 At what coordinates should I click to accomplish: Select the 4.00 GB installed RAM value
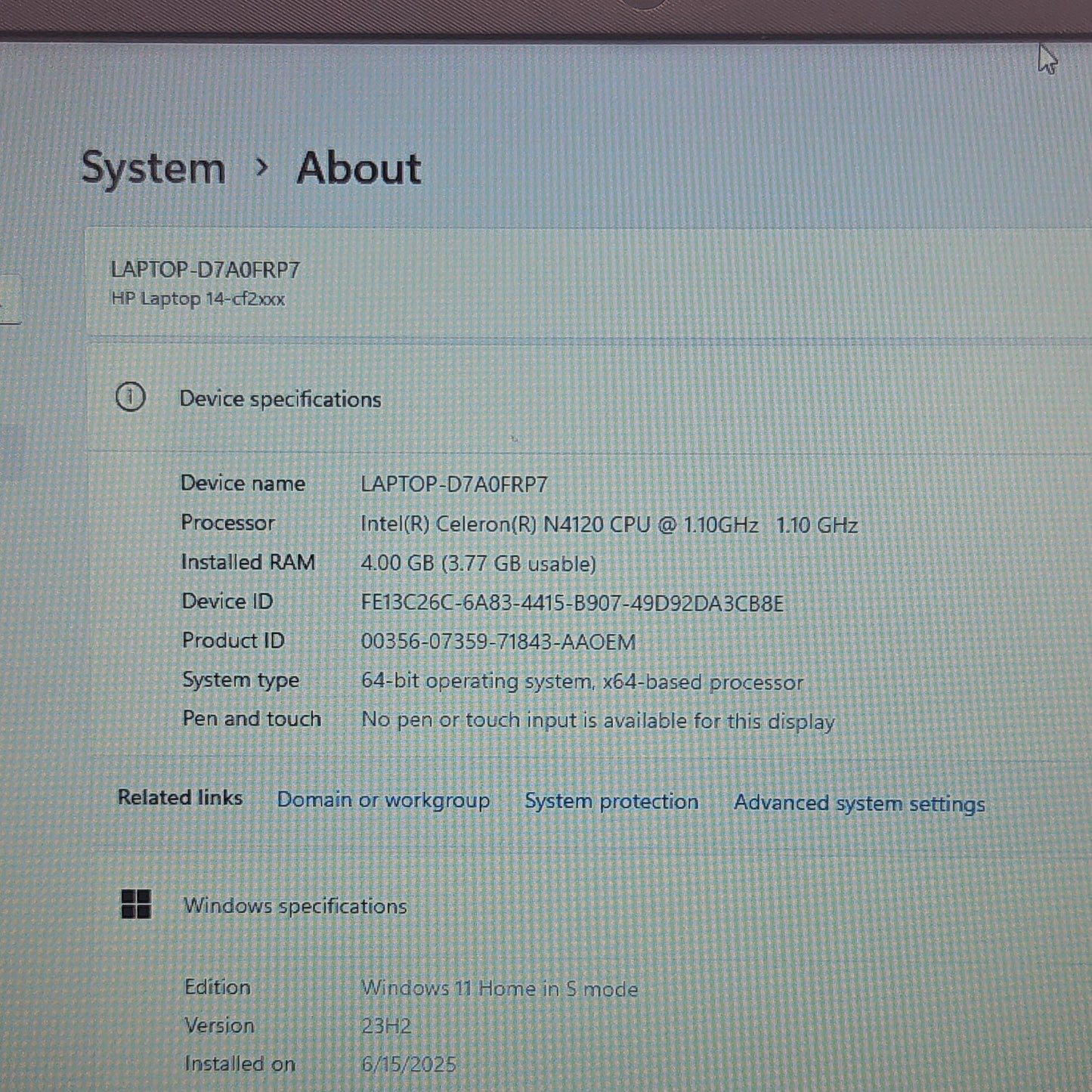pyautogui.click(x=478, y=564)
